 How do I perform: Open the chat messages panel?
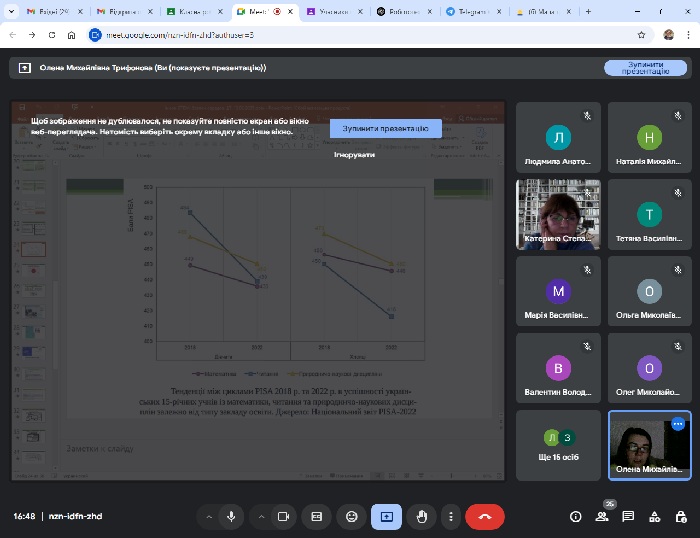[628, 516]
